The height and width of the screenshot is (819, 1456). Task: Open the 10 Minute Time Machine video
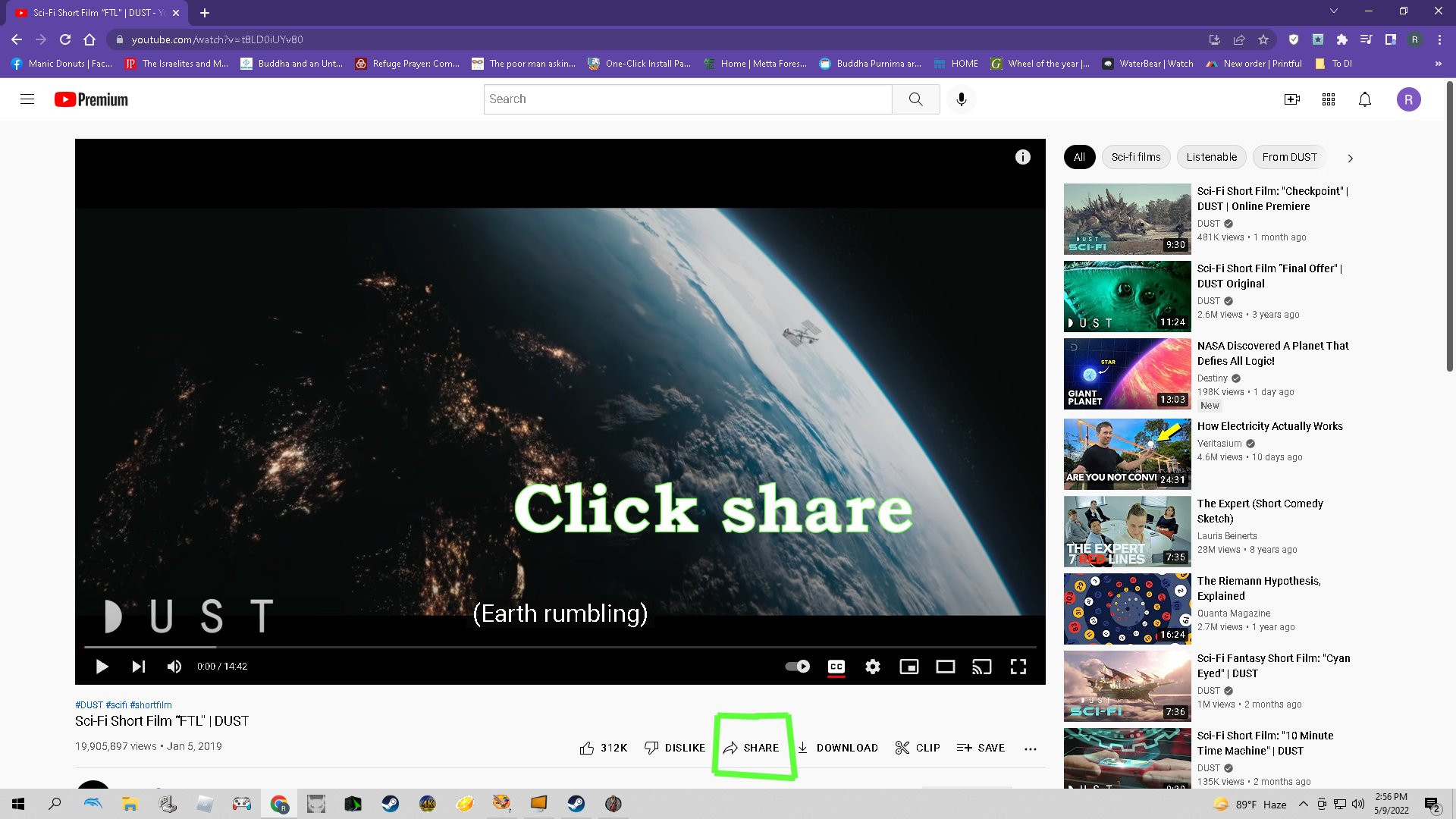[x=1265, y=743]
